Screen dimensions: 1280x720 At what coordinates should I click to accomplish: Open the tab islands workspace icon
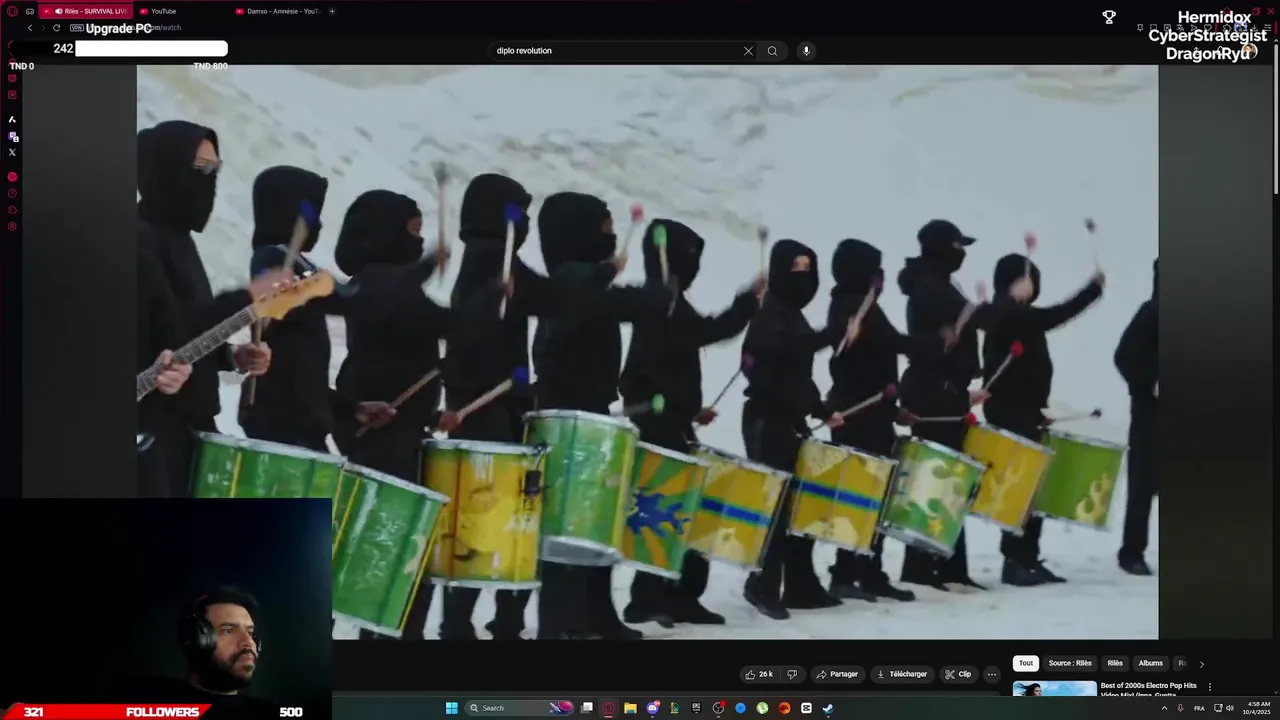tap(30, 11)
